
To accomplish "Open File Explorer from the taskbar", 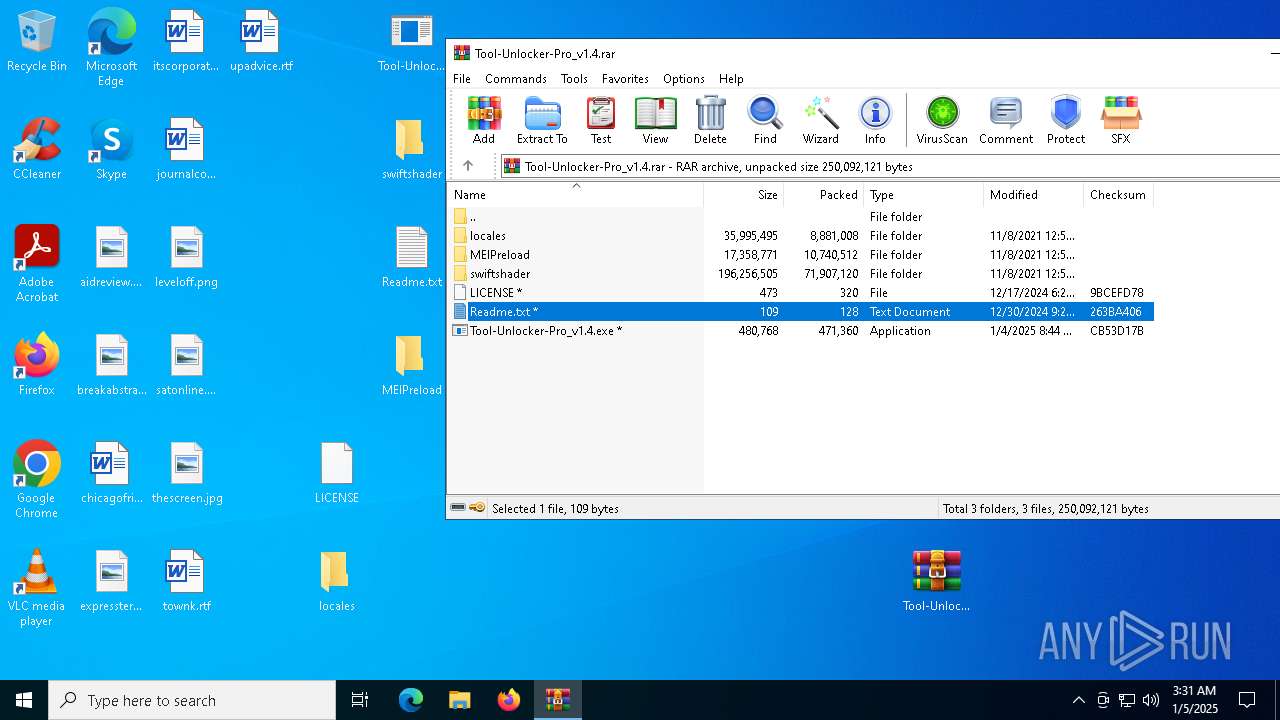I will tap(459, 700).
